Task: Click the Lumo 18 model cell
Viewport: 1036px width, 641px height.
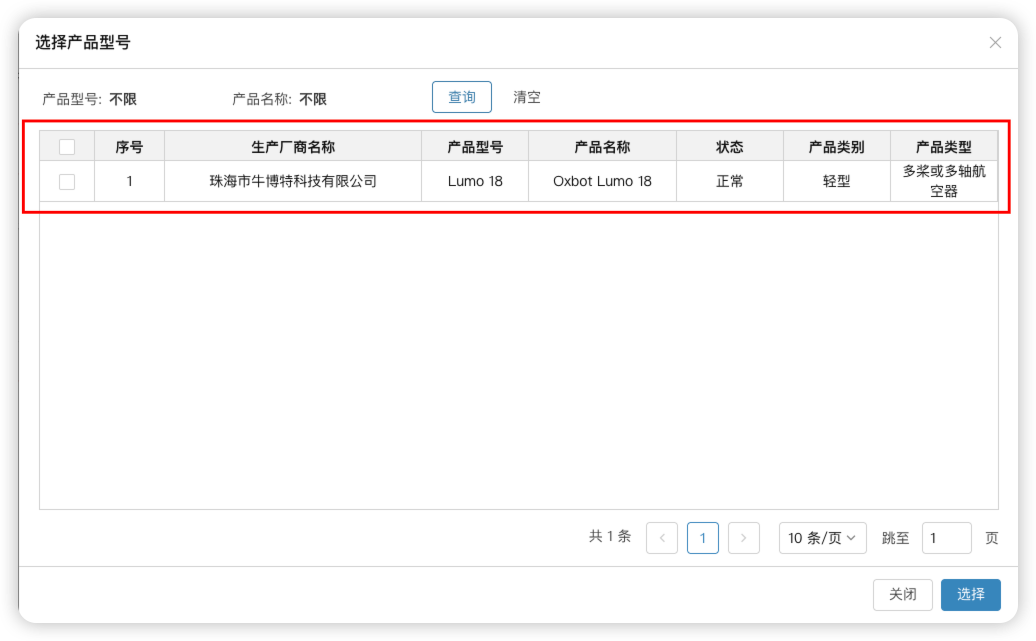Action: [x=475, y=182]
